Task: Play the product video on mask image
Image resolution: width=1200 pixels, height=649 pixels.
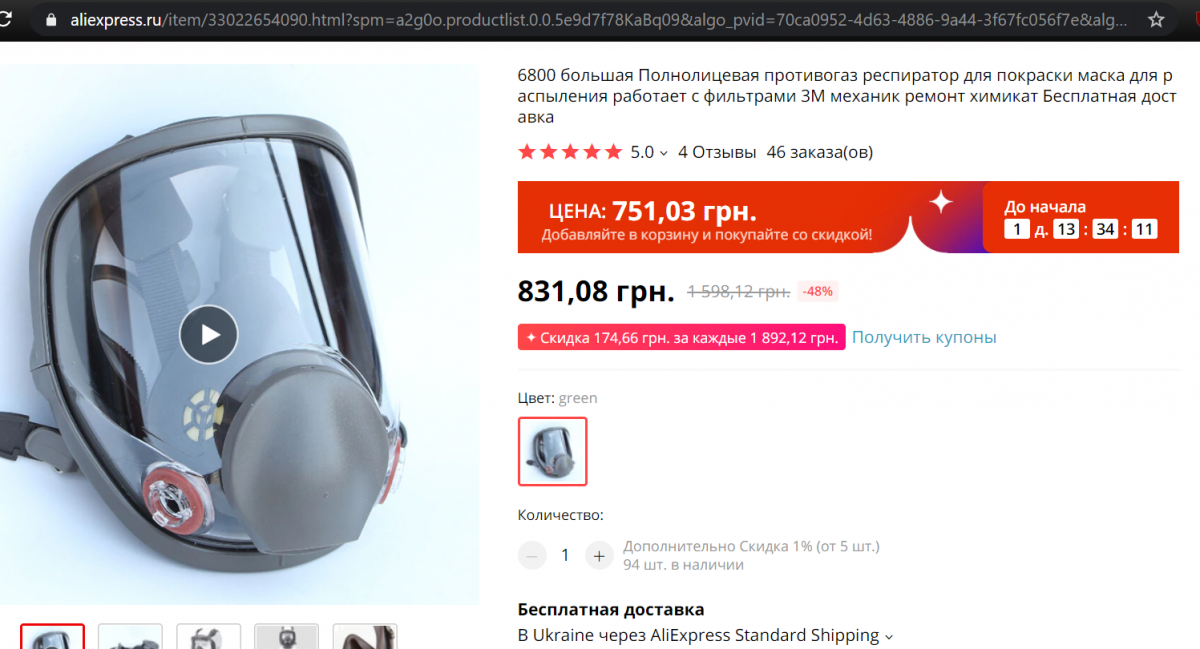Action: pos(209,334)
